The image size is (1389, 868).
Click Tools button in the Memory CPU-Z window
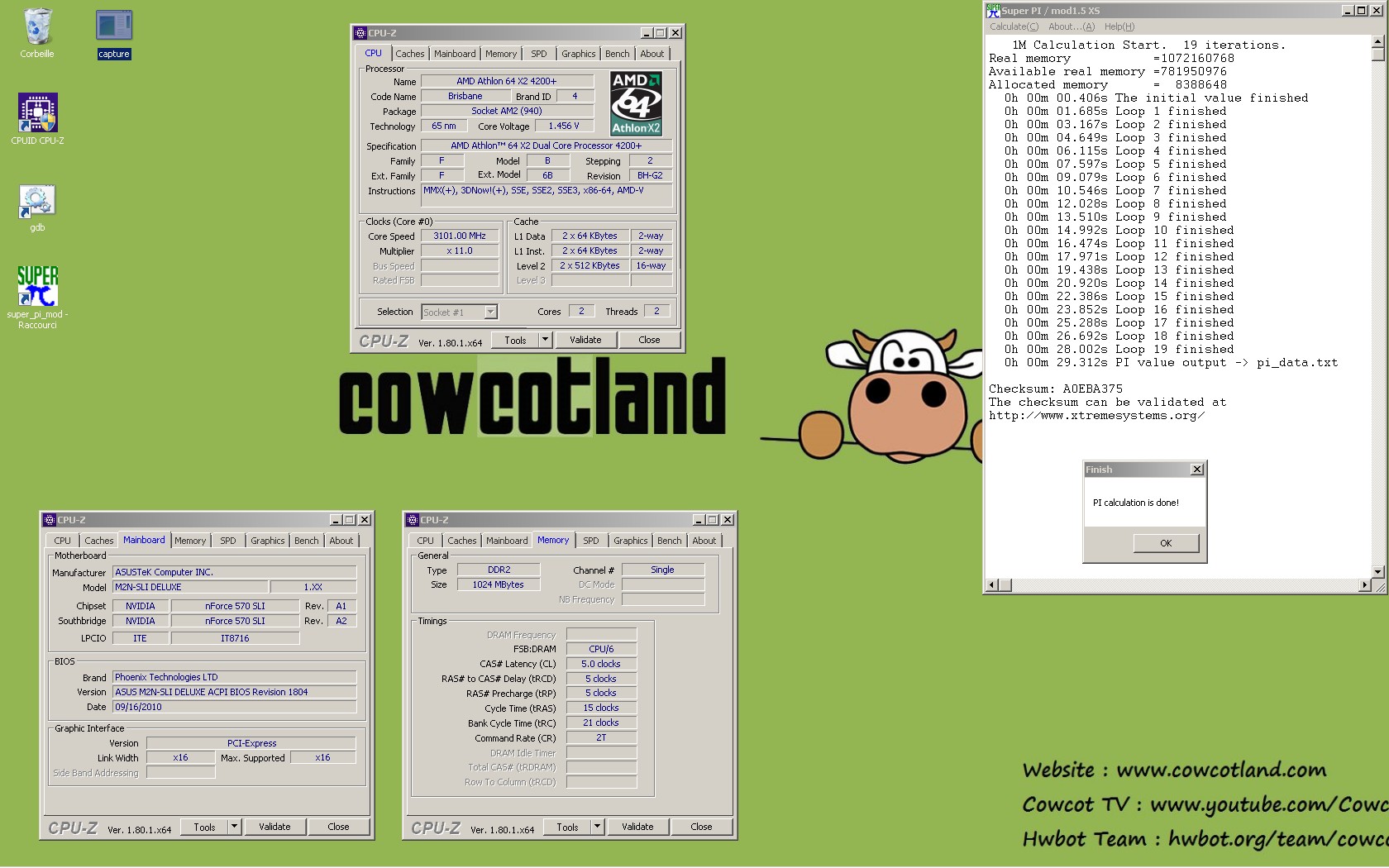tap(567, 827)
